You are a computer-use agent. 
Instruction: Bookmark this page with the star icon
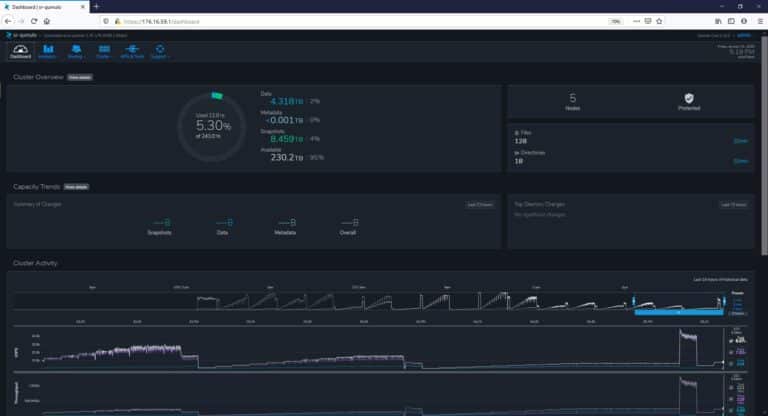pyautogui.click(x=659, y=21)
